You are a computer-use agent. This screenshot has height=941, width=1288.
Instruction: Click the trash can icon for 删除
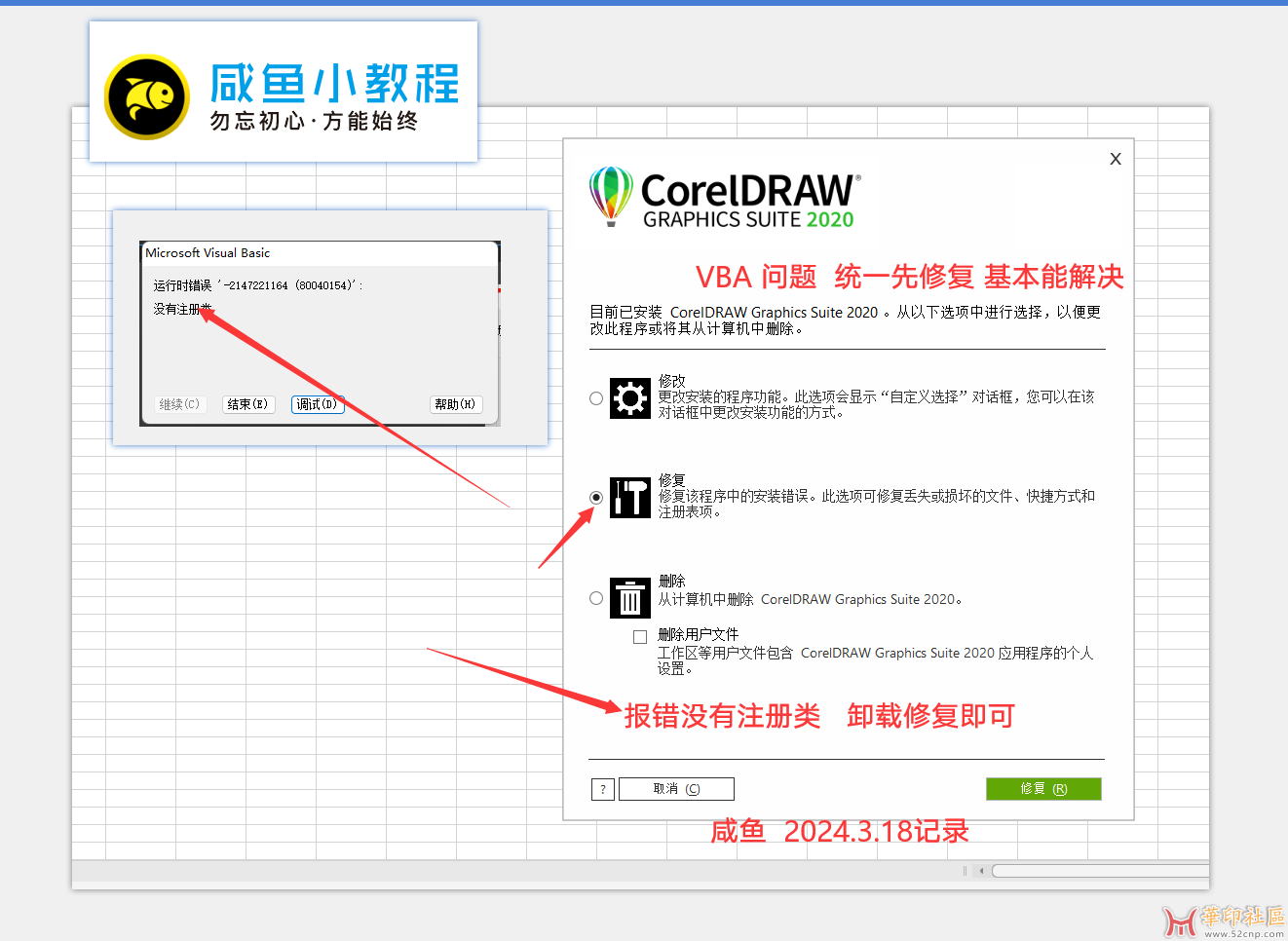click(629, 598)
